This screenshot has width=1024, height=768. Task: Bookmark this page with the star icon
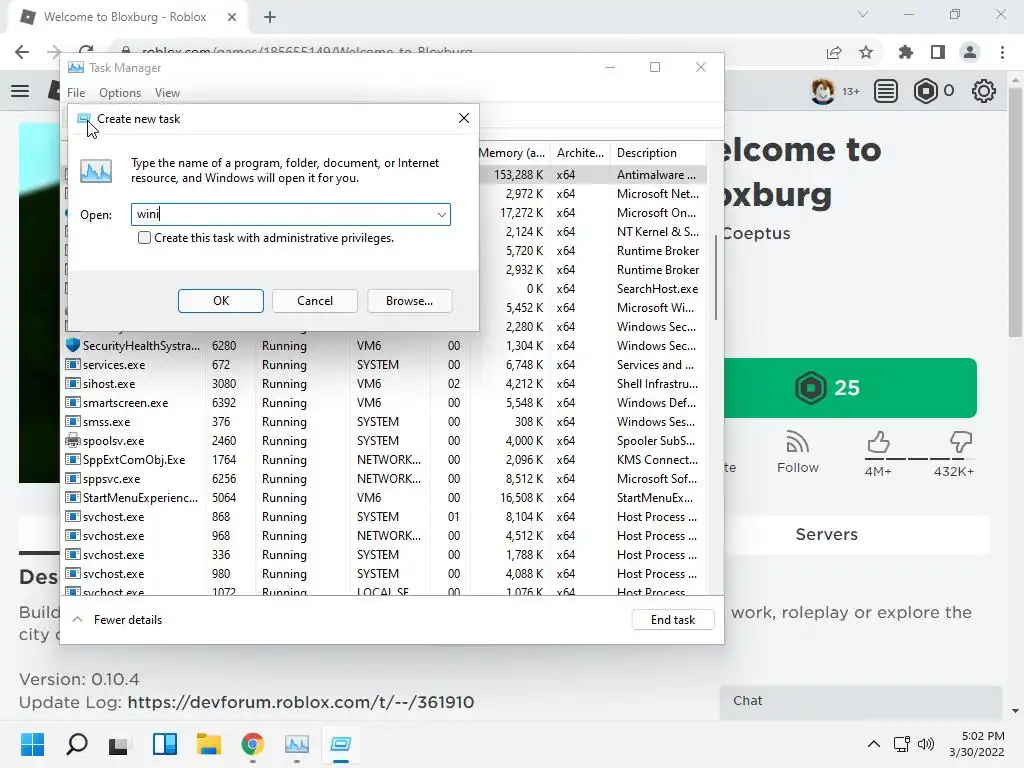click(866, 52)
